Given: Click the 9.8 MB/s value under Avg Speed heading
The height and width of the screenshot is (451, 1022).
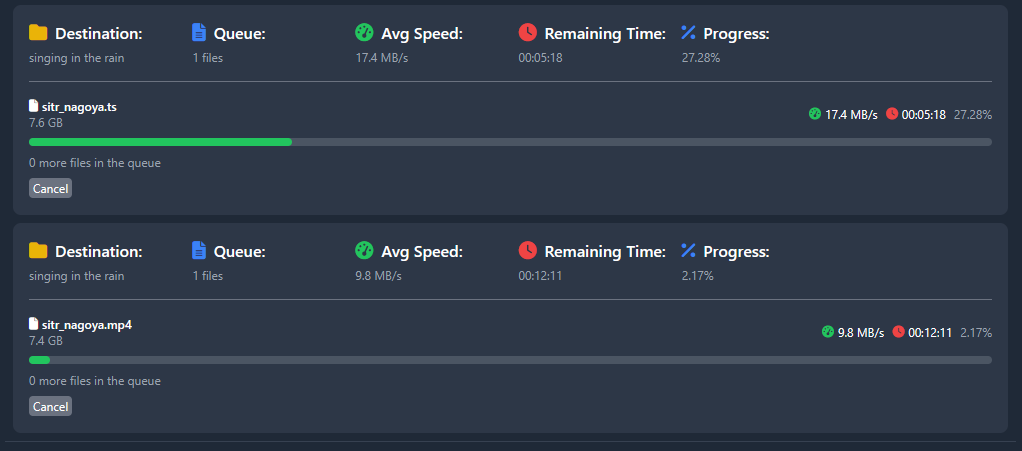Looking at the screenshot, I should pyautogui.click(x=379, y=276).
